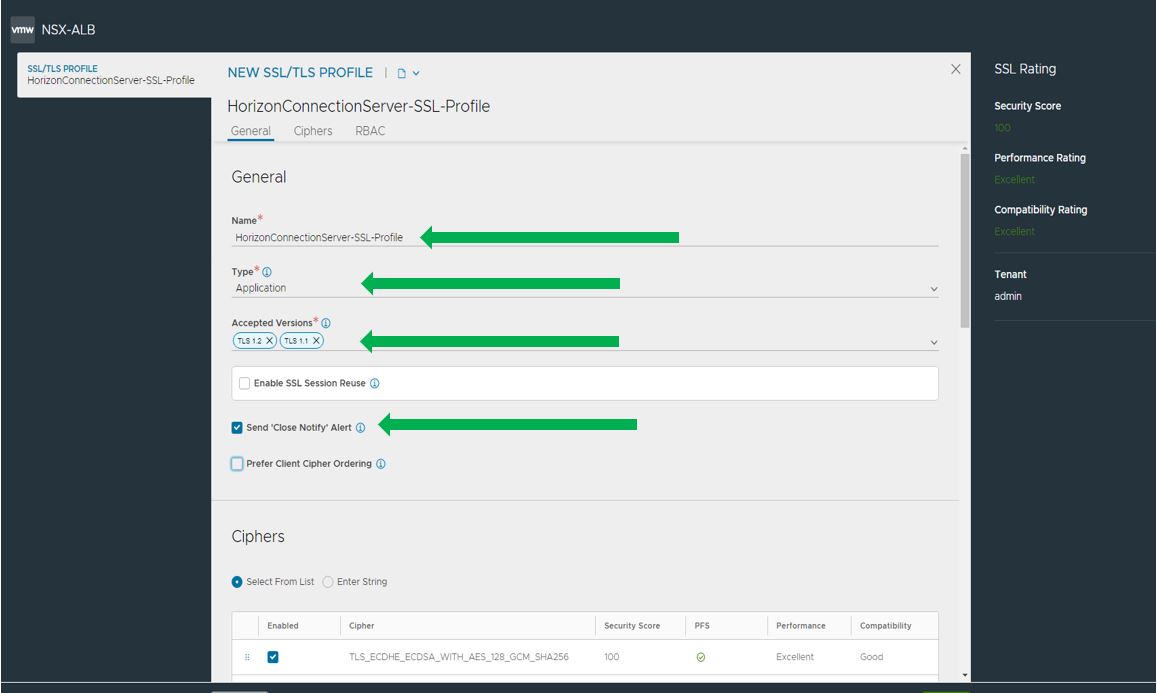Click the Cipher column header

(x=362, y=626)
